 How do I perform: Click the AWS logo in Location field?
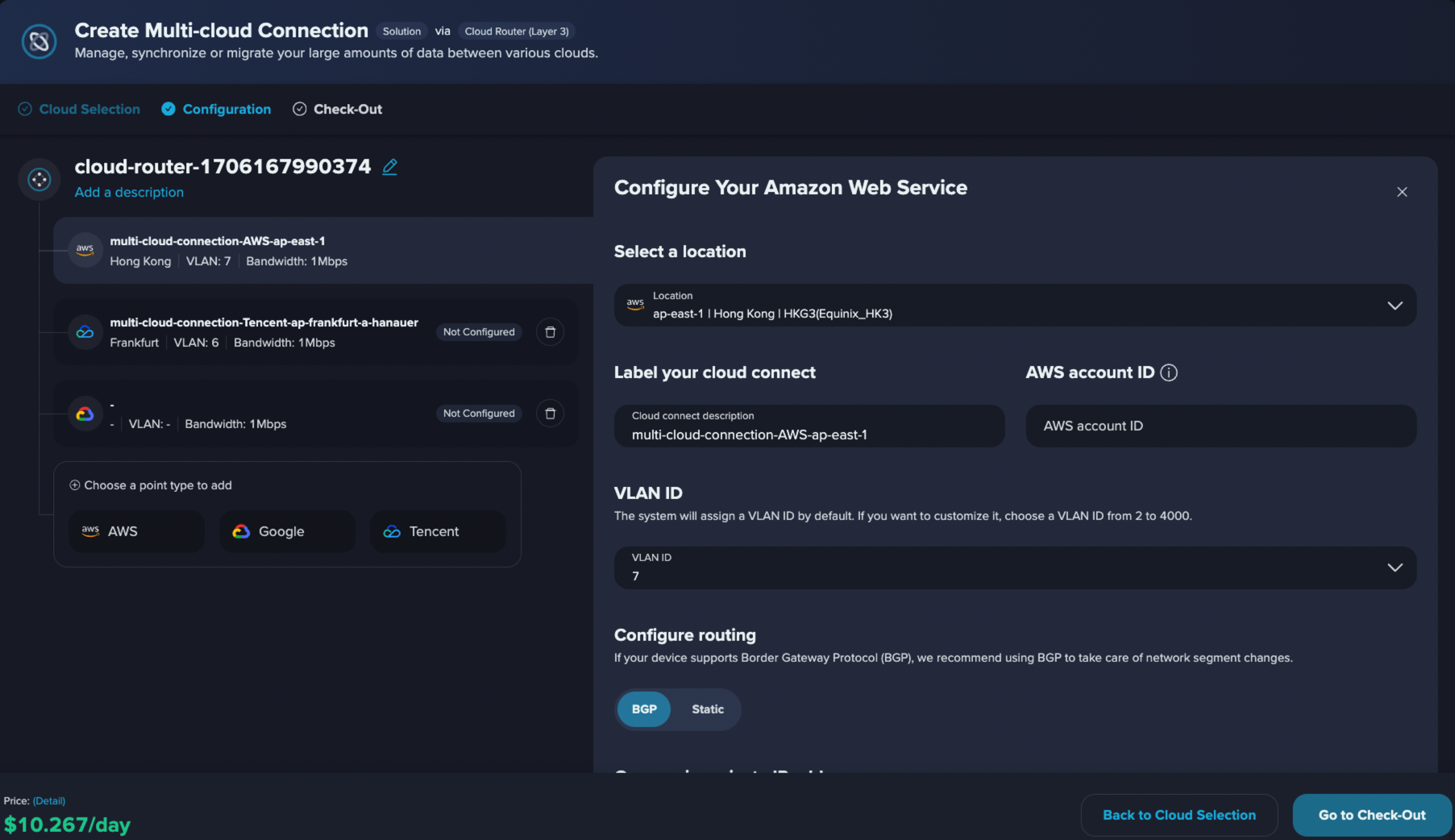click(635, 305)
